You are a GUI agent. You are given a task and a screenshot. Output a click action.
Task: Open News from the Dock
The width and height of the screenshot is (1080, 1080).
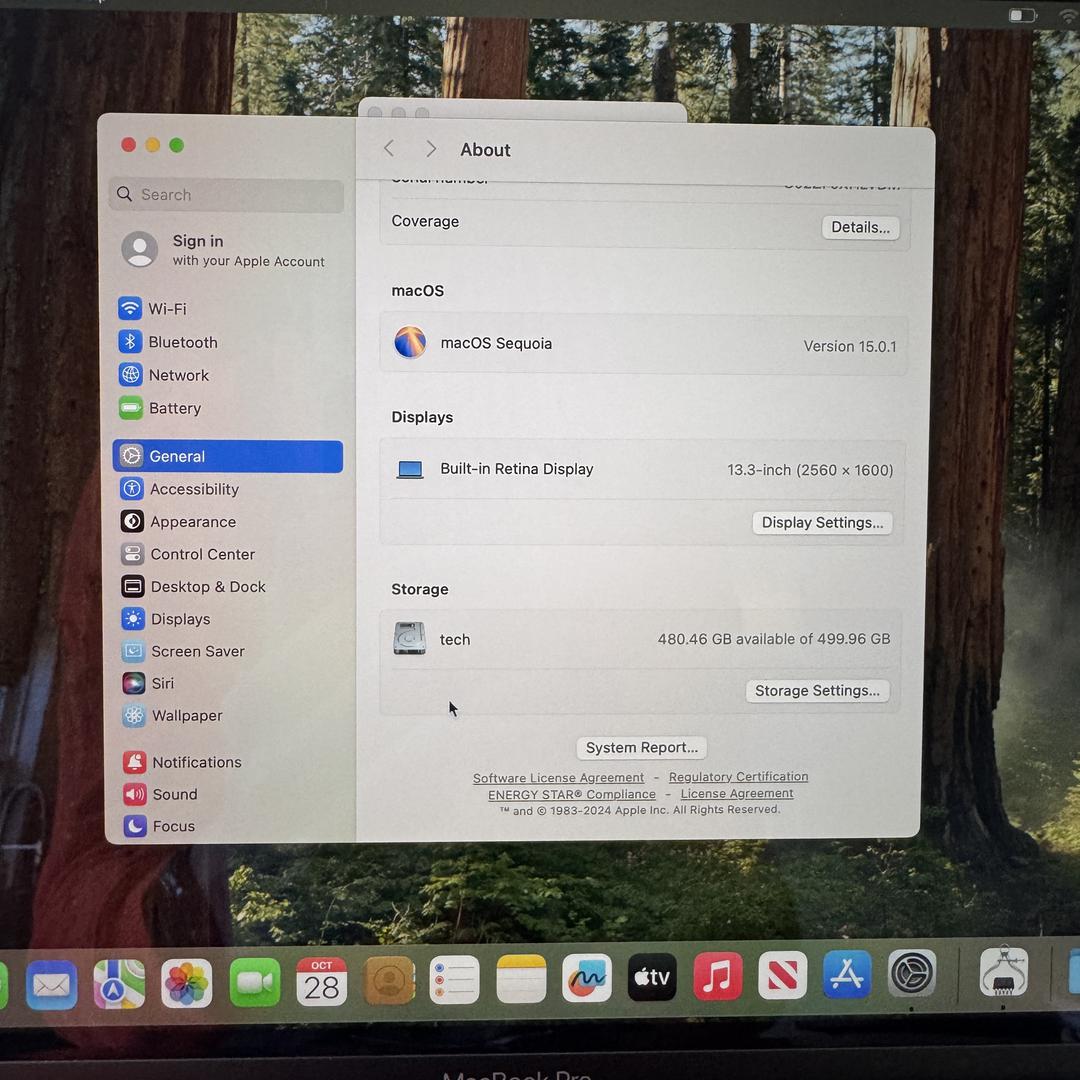782,976
